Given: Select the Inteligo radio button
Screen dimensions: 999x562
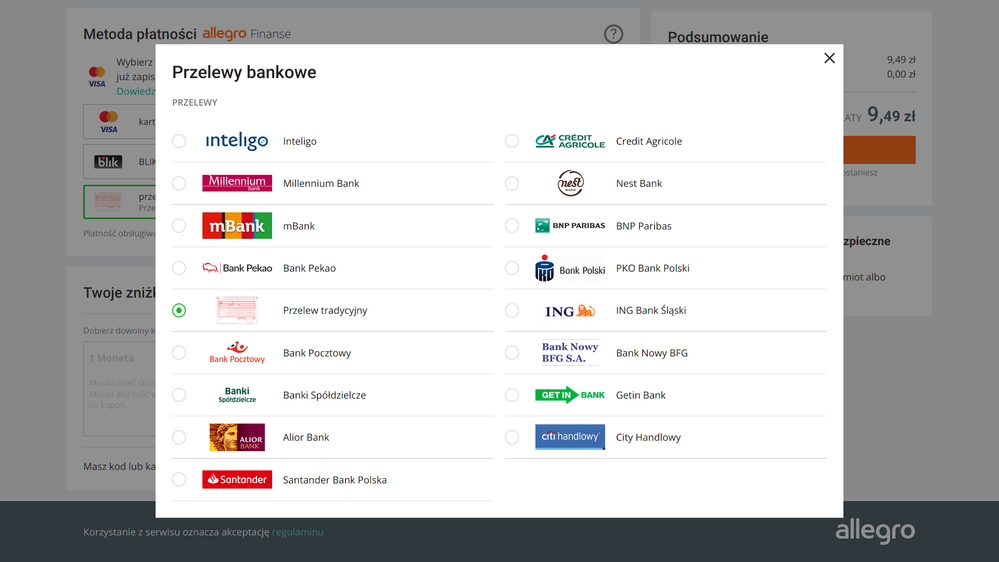Looking at the screenshot, I should click(x=179, y=141).
